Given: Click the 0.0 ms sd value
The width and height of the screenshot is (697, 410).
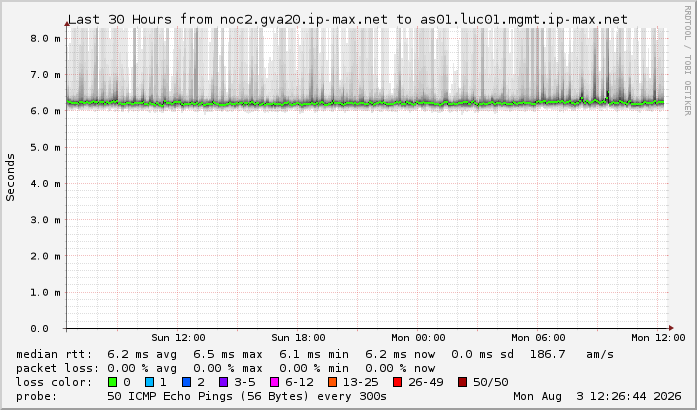Looking at the screenshot, I should point(482,354).
